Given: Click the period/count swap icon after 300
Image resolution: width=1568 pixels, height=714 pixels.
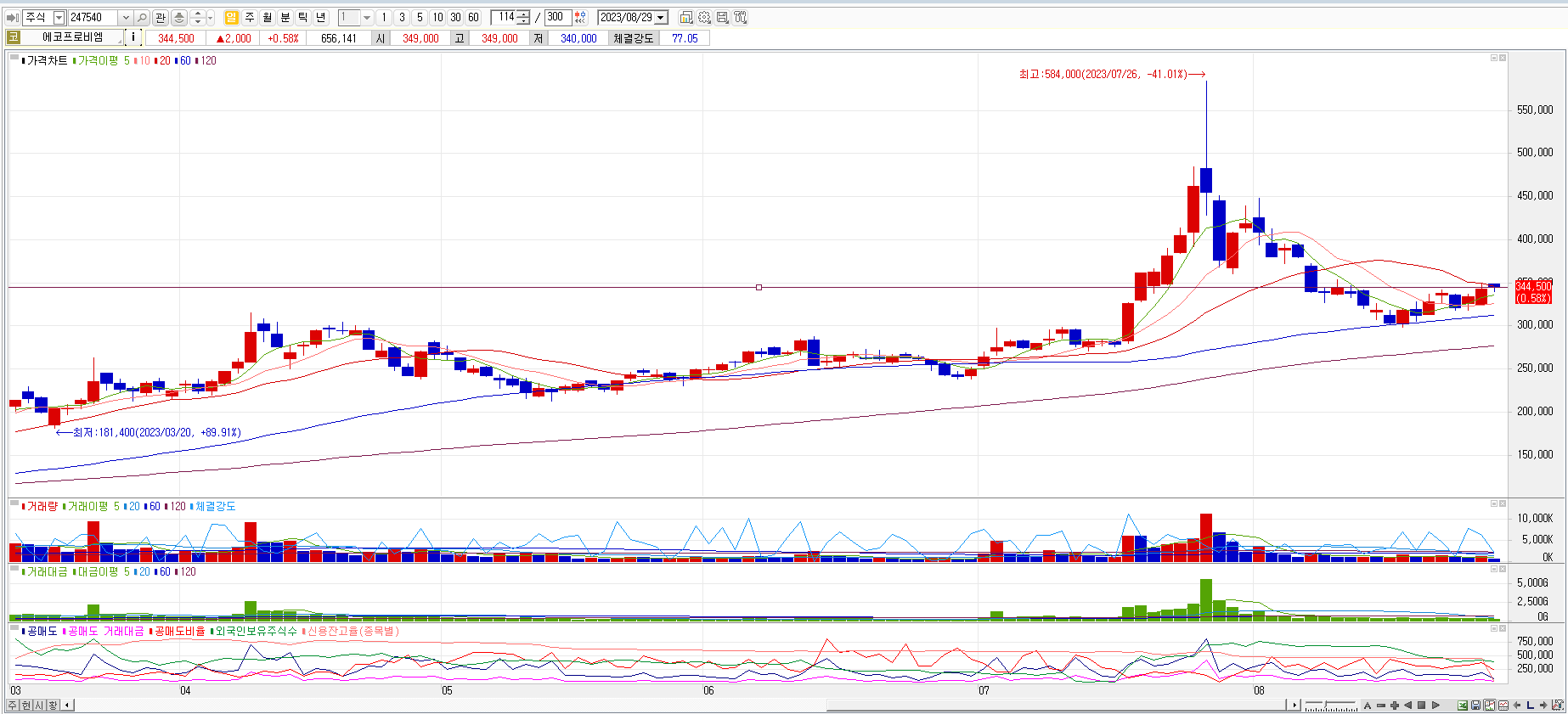Looking at the screenshot, I should [x=580, y=17].
